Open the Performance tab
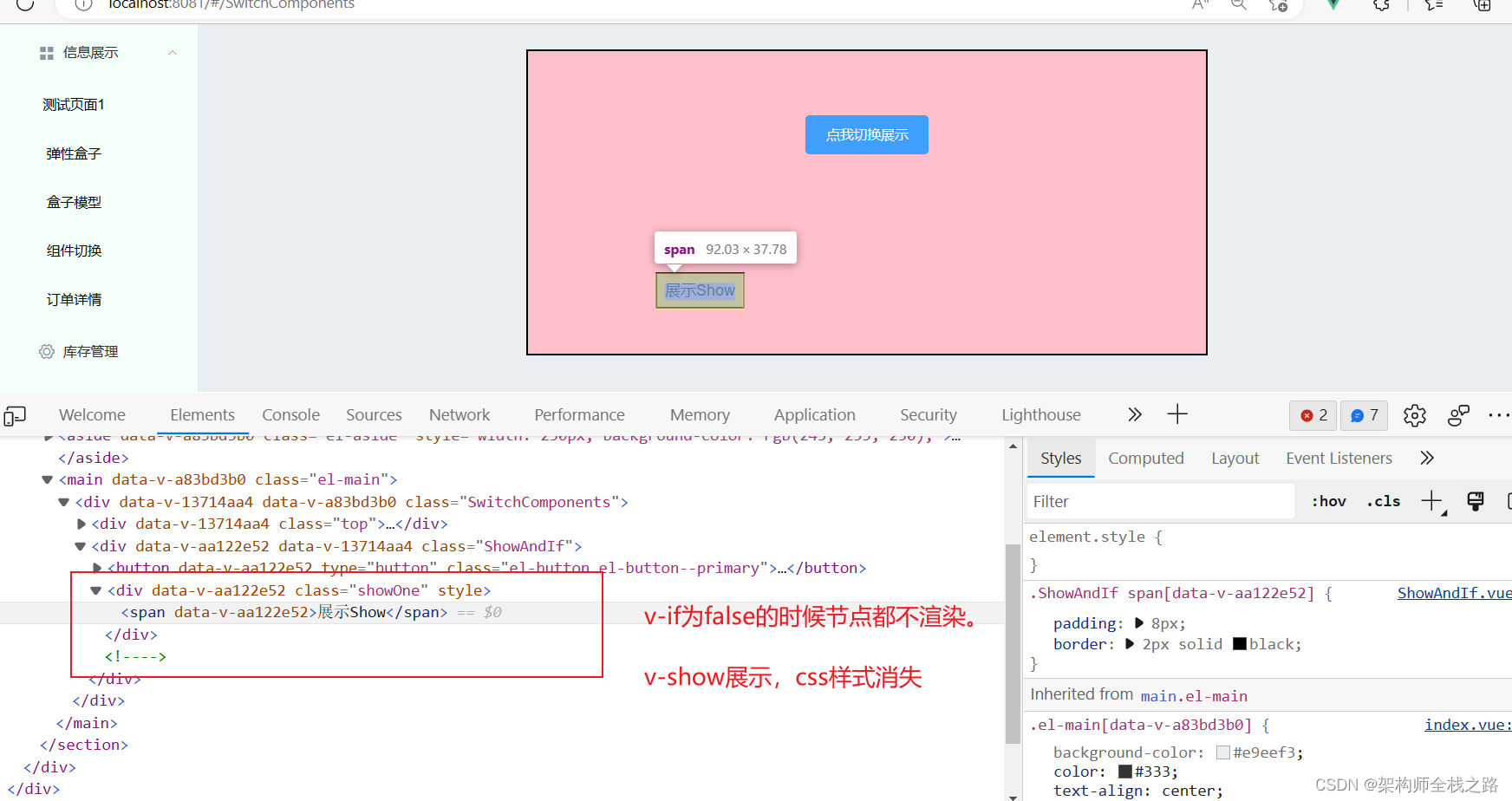The image size is (1512, 801). click(x=579, y=415)
